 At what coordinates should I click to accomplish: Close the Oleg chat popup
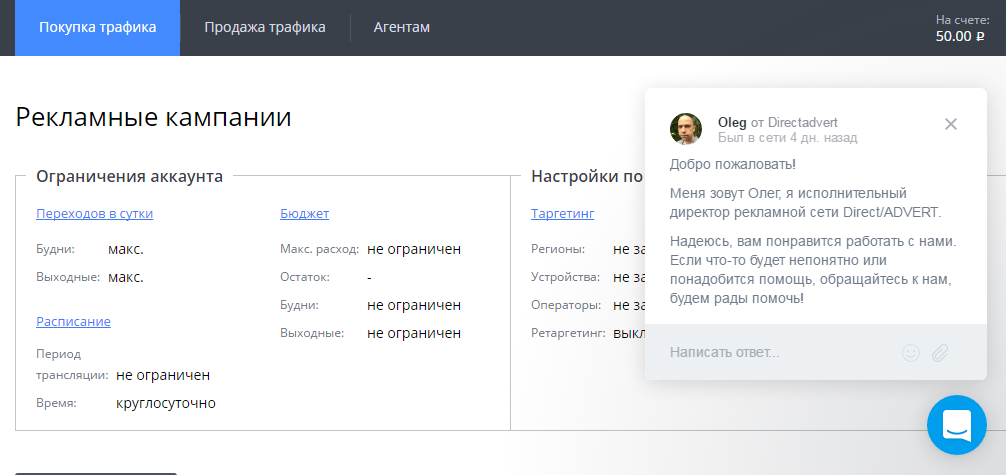point(951,125)
